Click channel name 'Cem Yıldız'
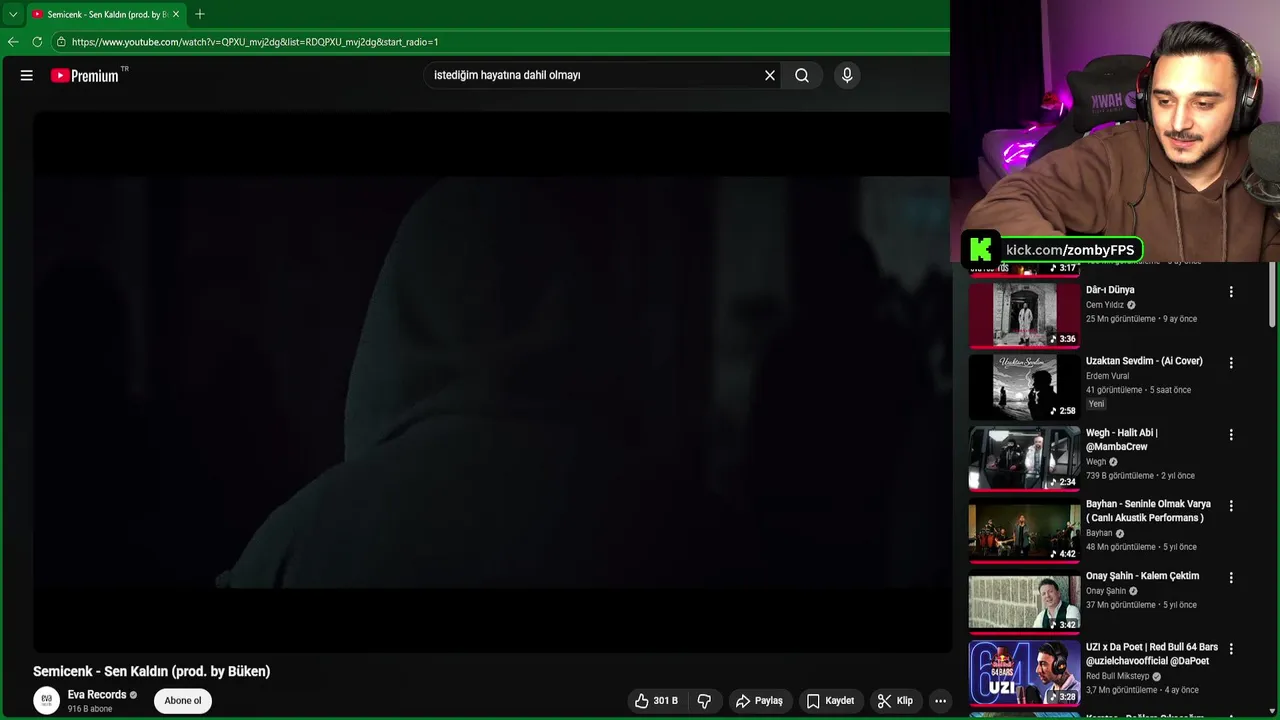Viewport: 1280px width, 720px height. tap(1105, 305)
